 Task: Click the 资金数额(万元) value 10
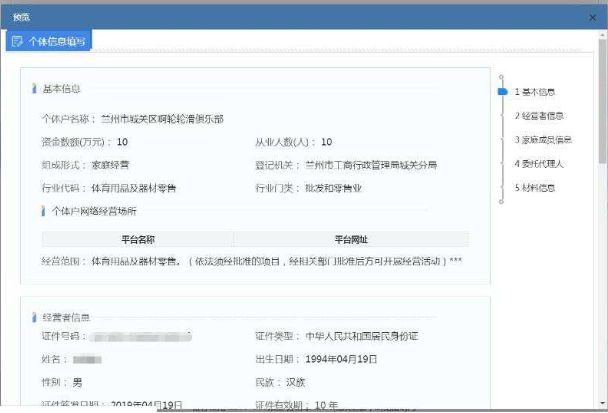(x=122, y=142)
